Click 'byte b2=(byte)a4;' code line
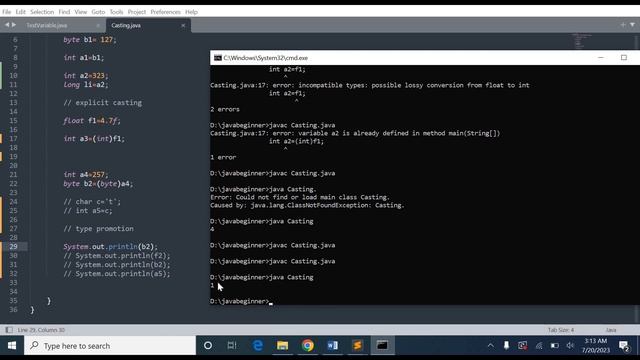 point(98,184)
